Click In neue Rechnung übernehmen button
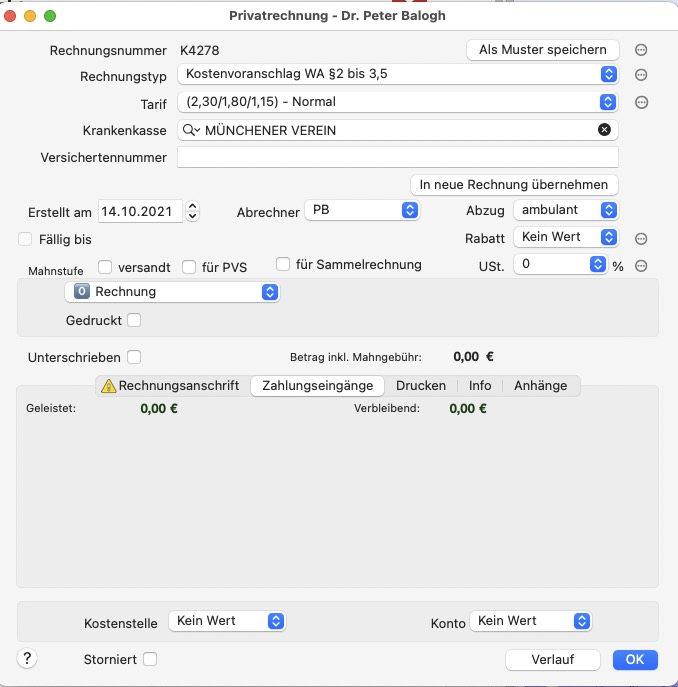This screenshot has width=678, height=687. point(514,185)
